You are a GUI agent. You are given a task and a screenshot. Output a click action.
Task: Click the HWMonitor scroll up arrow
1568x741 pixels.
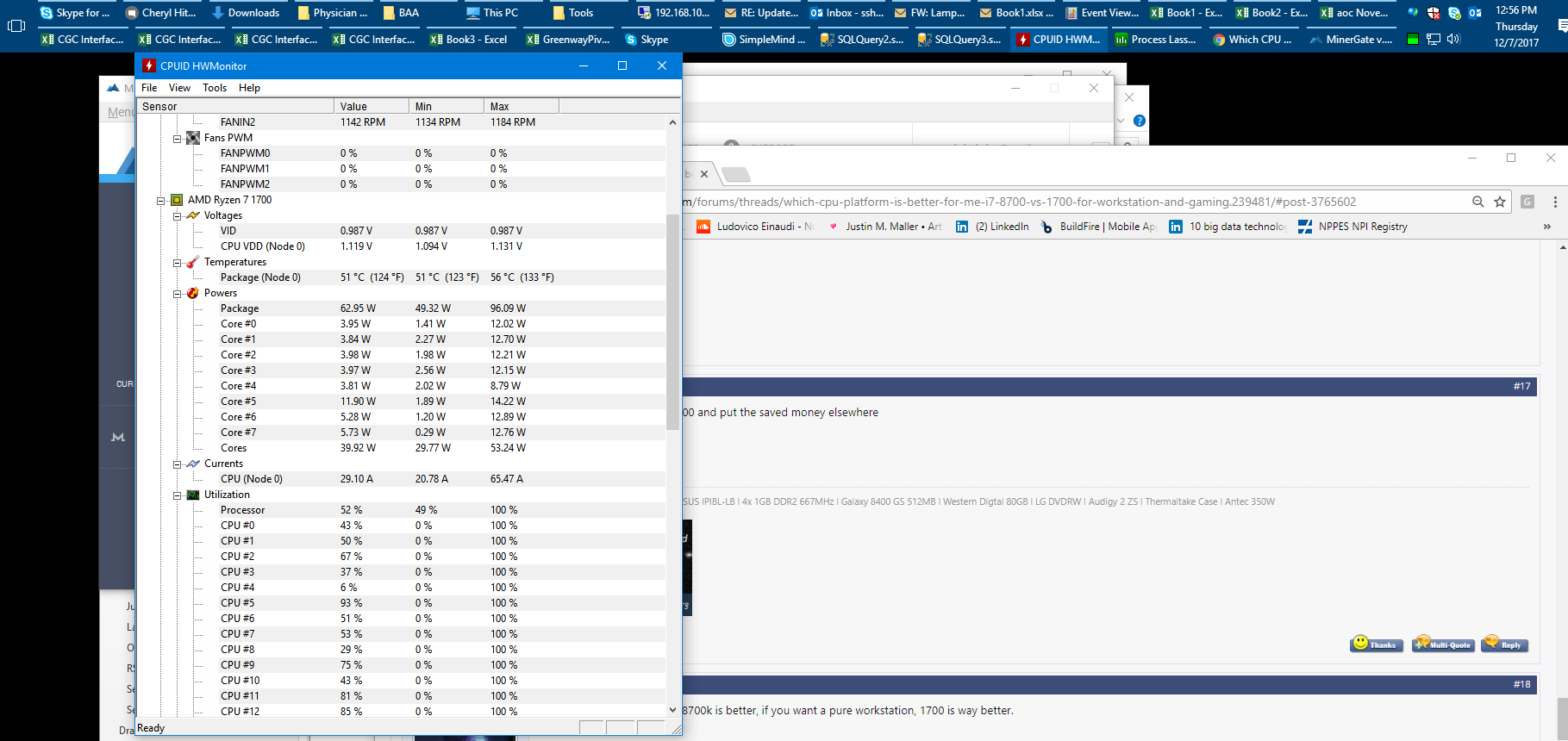tap(672, 122)
